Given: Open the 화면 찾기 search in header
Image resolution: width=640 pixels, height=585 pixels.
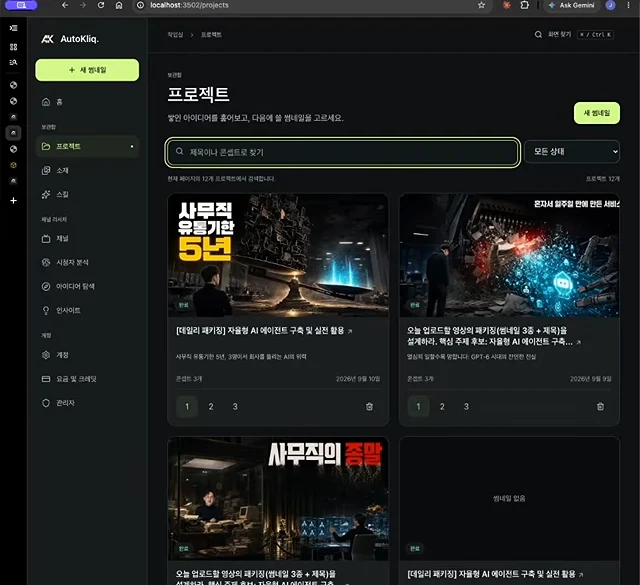Looking at the screenshot, I should point(573,35).
